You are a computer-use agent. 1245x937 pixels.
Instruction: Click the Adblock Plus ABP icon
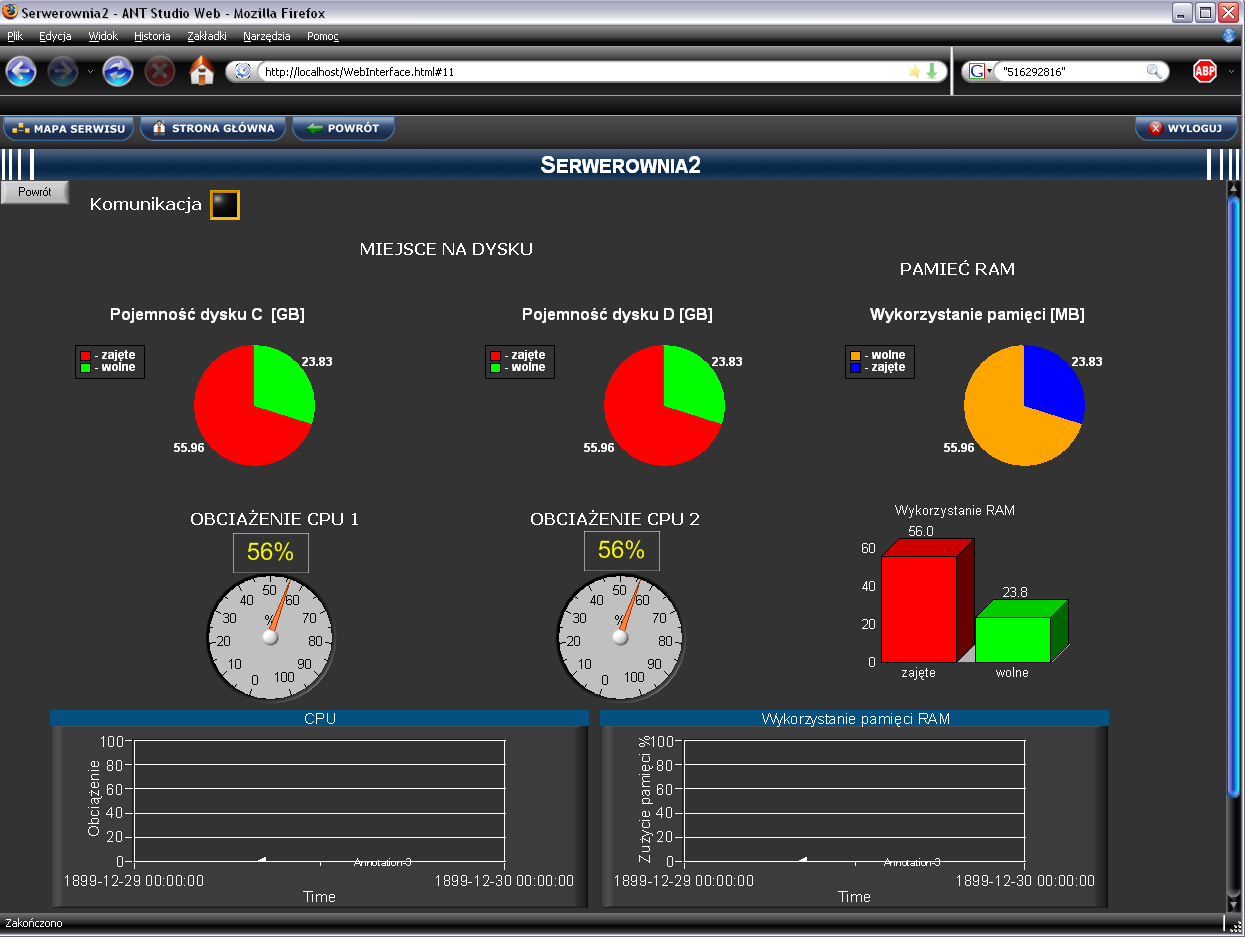1205,71
